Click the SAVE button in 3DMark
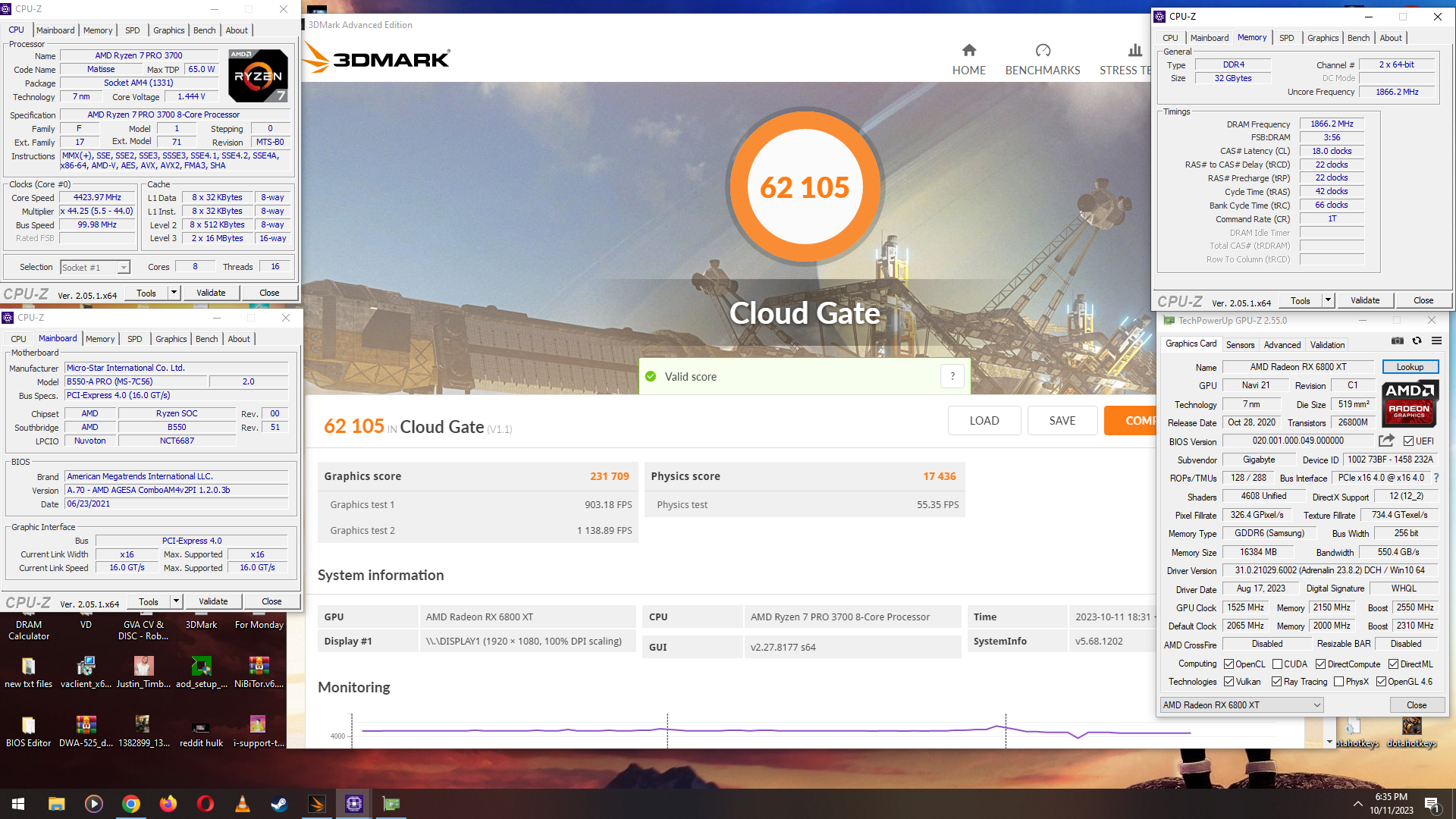This screenshot has width=1456, height=819. pyautogui.click(x=1062, y=420)
